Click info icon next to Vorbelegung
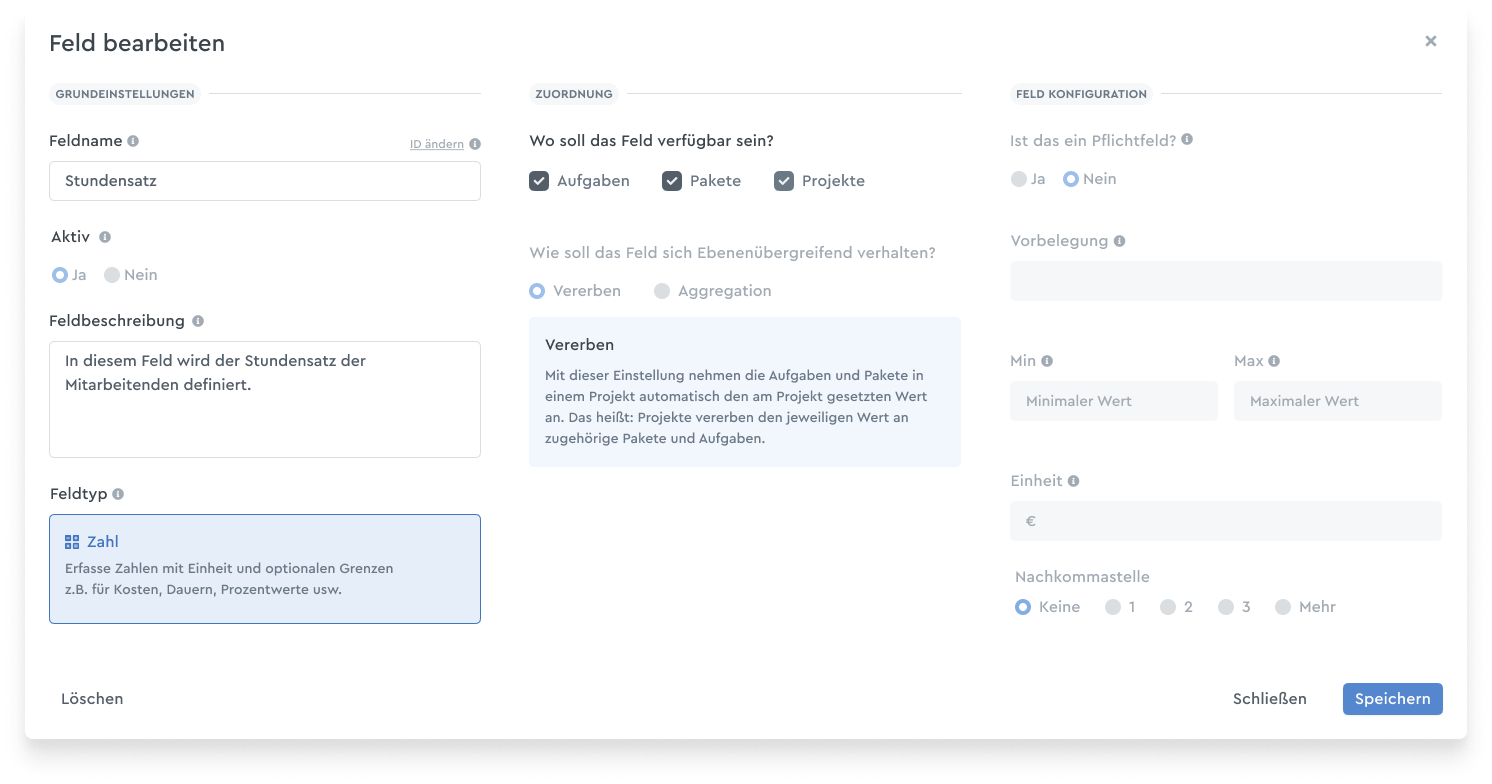The height and width of the screenshot is (784, 1492). point(1119,241)
